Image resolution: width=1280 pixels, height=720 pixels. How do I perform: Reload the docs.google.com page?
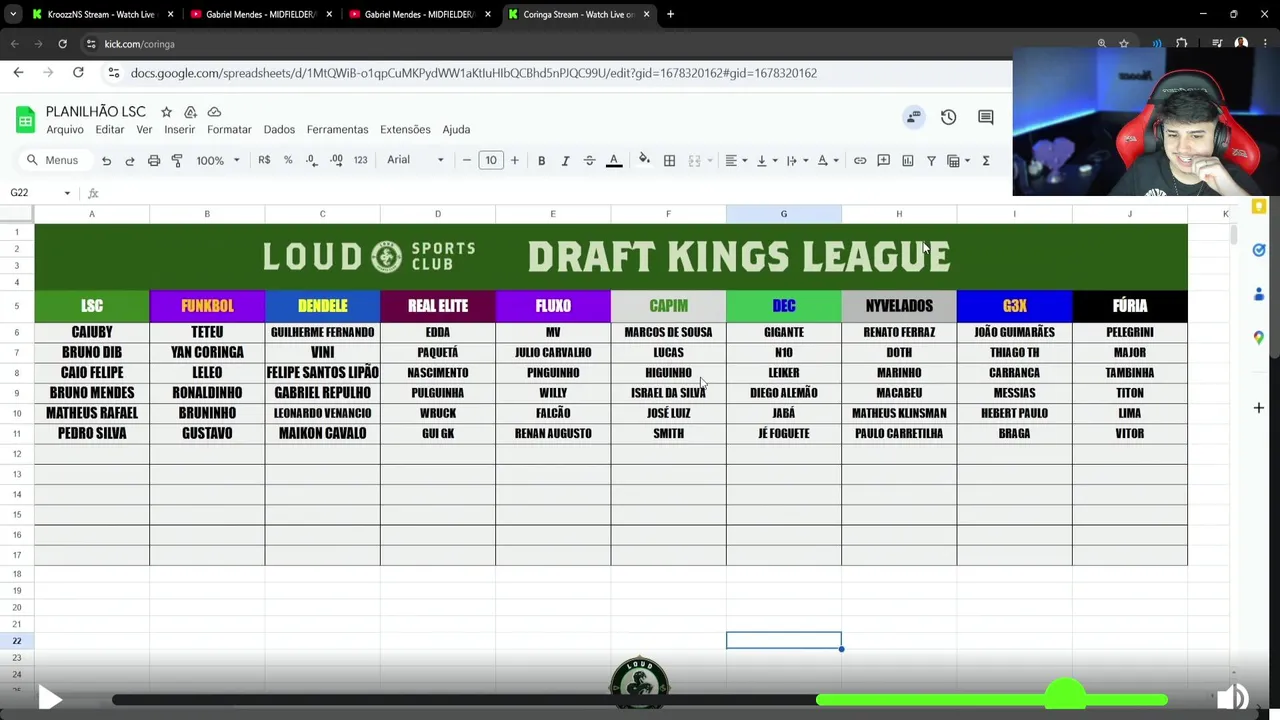tap(78, 72)
